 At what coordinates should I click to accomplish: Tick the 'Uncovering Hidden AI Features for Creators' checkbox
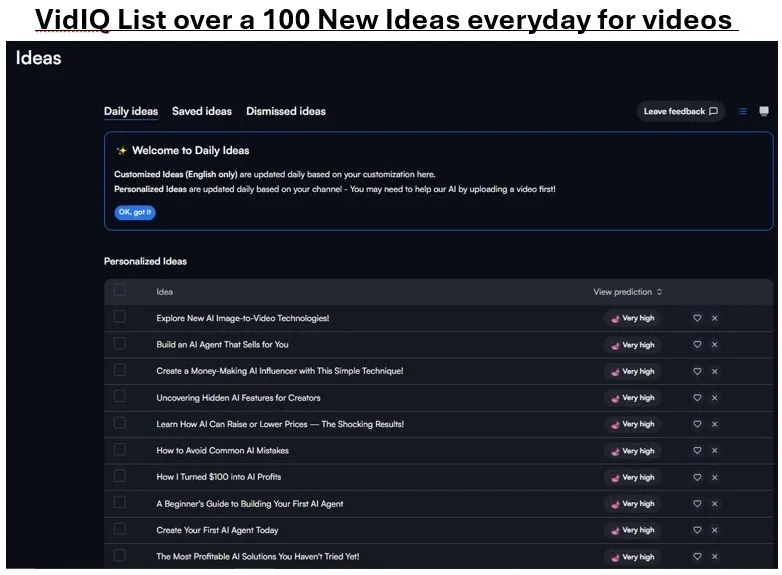tap(120, 396)
